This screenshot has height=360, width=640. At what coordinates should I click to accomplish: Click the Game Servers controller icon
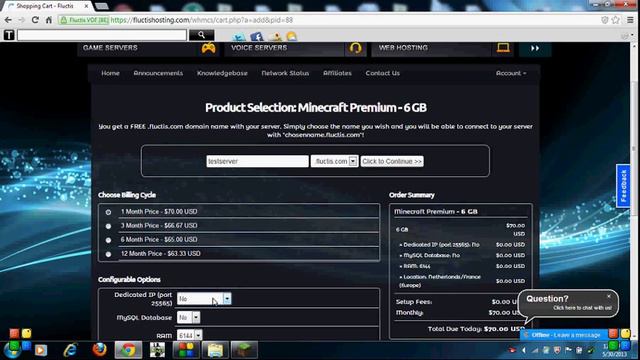point(209,48)
